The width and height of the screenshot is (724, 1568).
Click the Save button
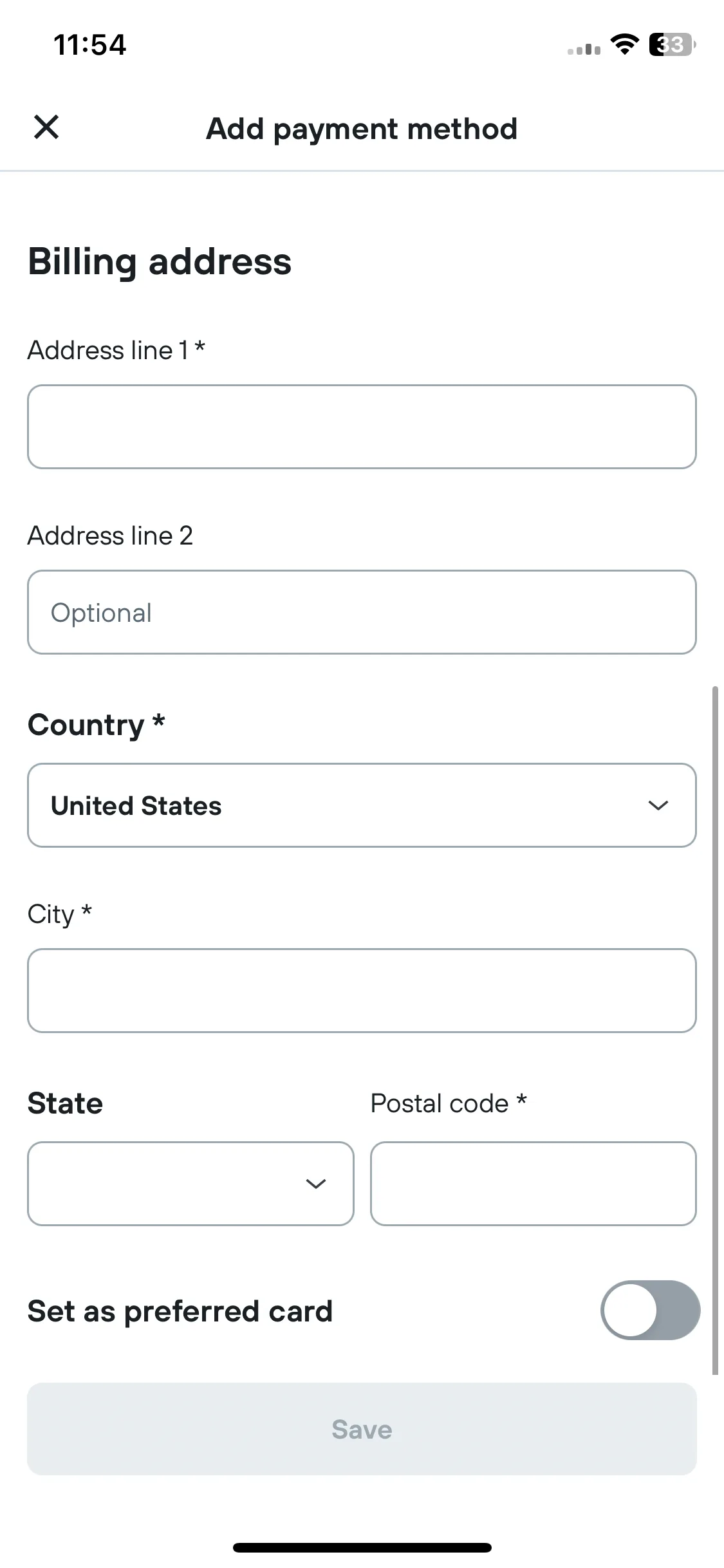pos(362,1429)
